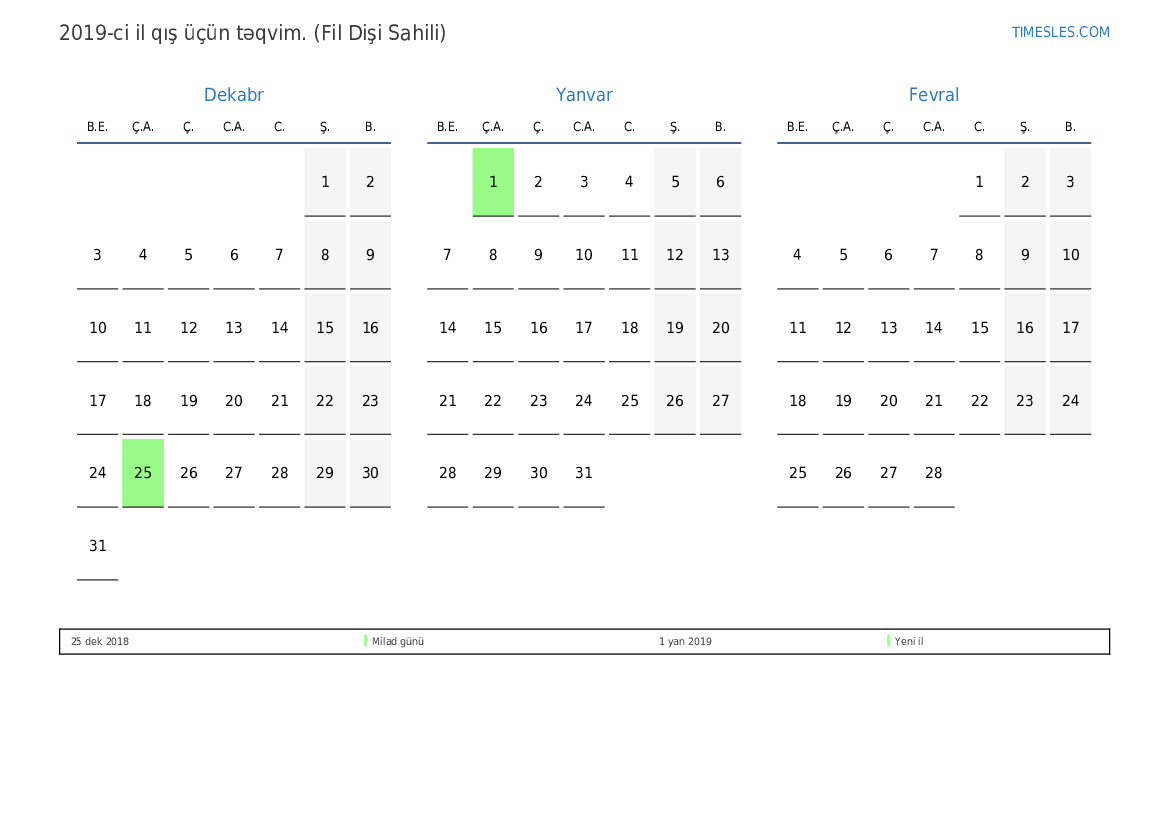Select highlighted January 1 holiday cell
Screen dimensions: 1169x827
pyautogui.click(x=493, y=182)
